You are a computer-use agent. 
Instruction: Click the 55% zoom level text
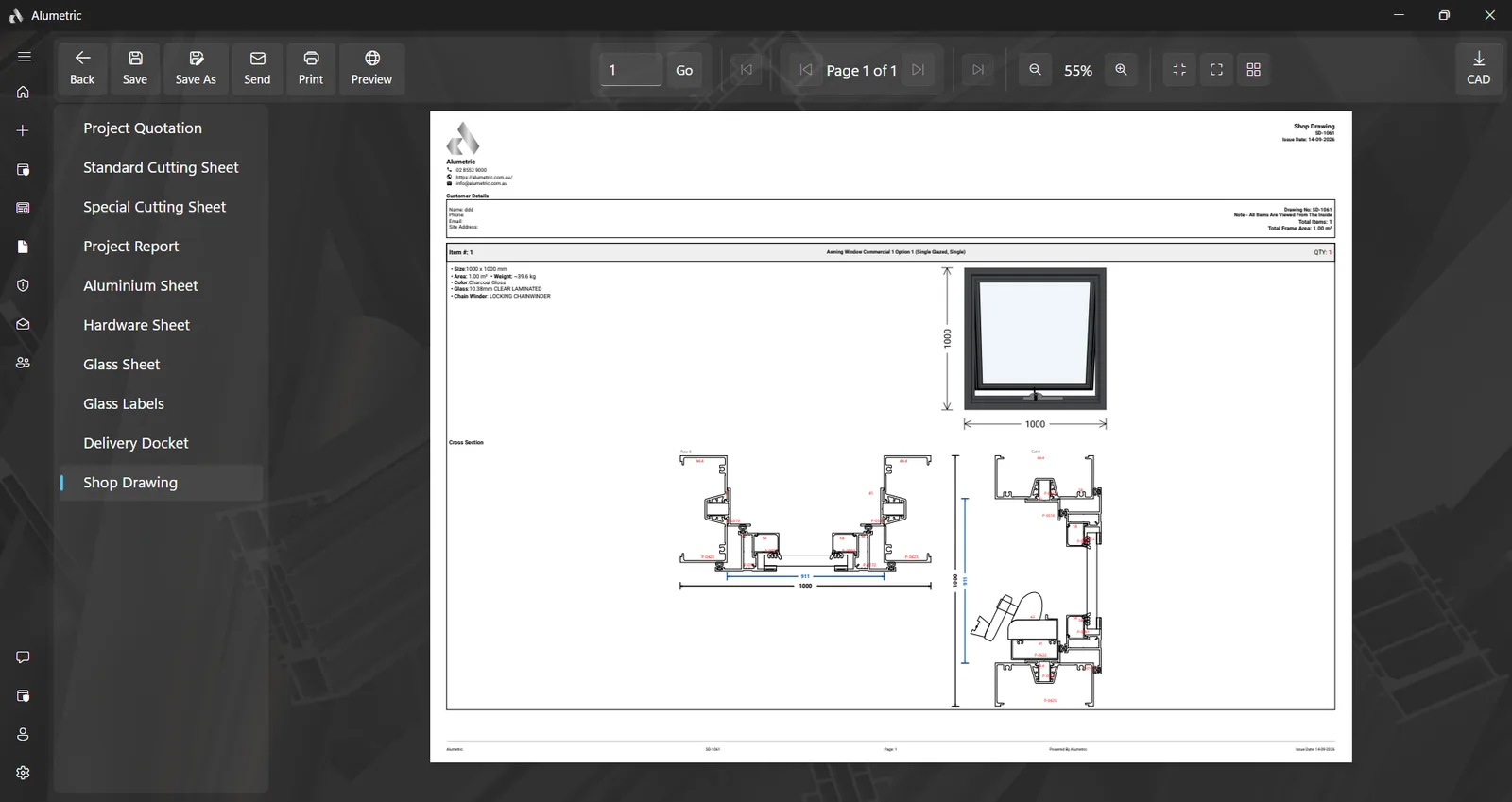point(1078,71)
